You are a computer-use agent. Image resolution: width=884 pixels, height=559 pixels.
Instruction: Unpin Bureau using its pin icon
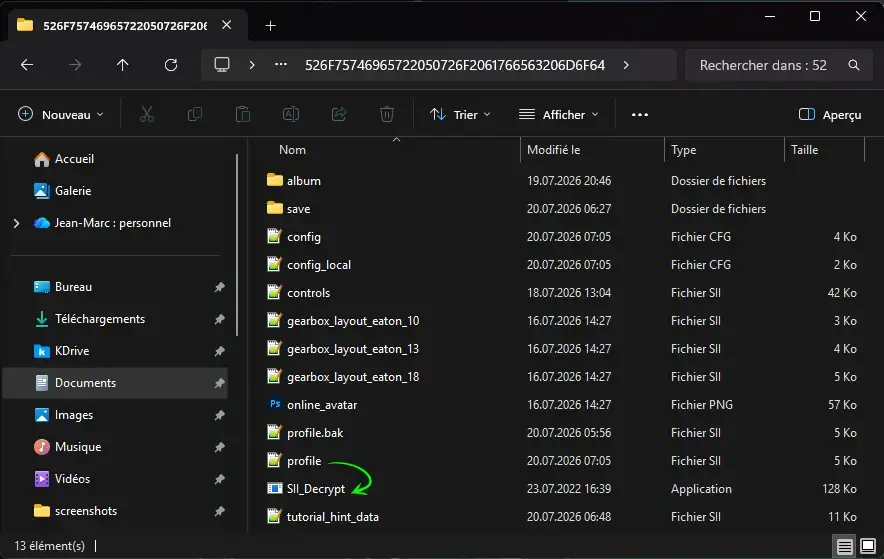tap(219, 287)
